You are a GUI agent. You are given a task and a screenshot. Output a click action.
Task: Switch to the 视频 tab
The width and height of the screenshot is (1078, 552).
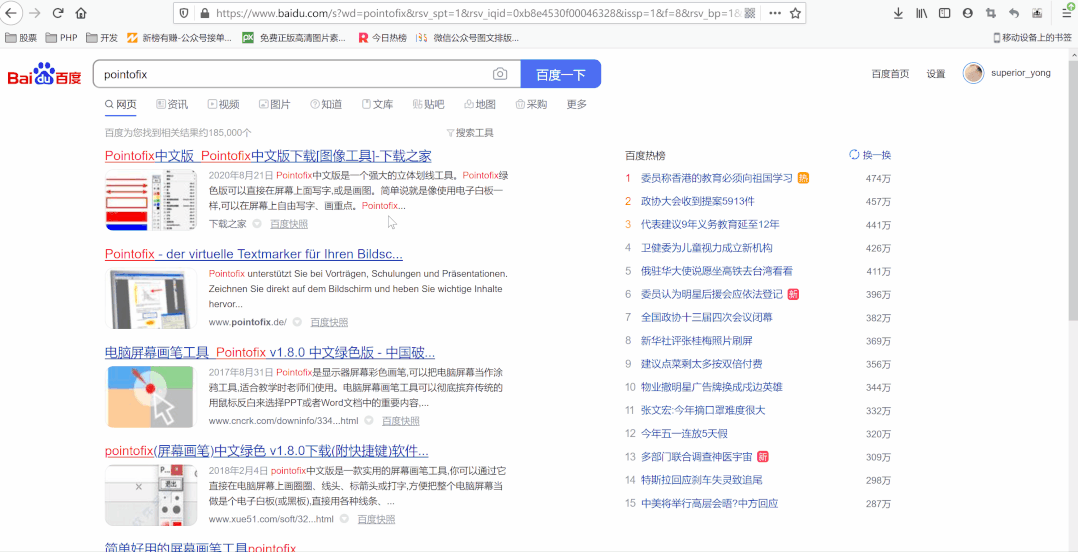[223, 104]
